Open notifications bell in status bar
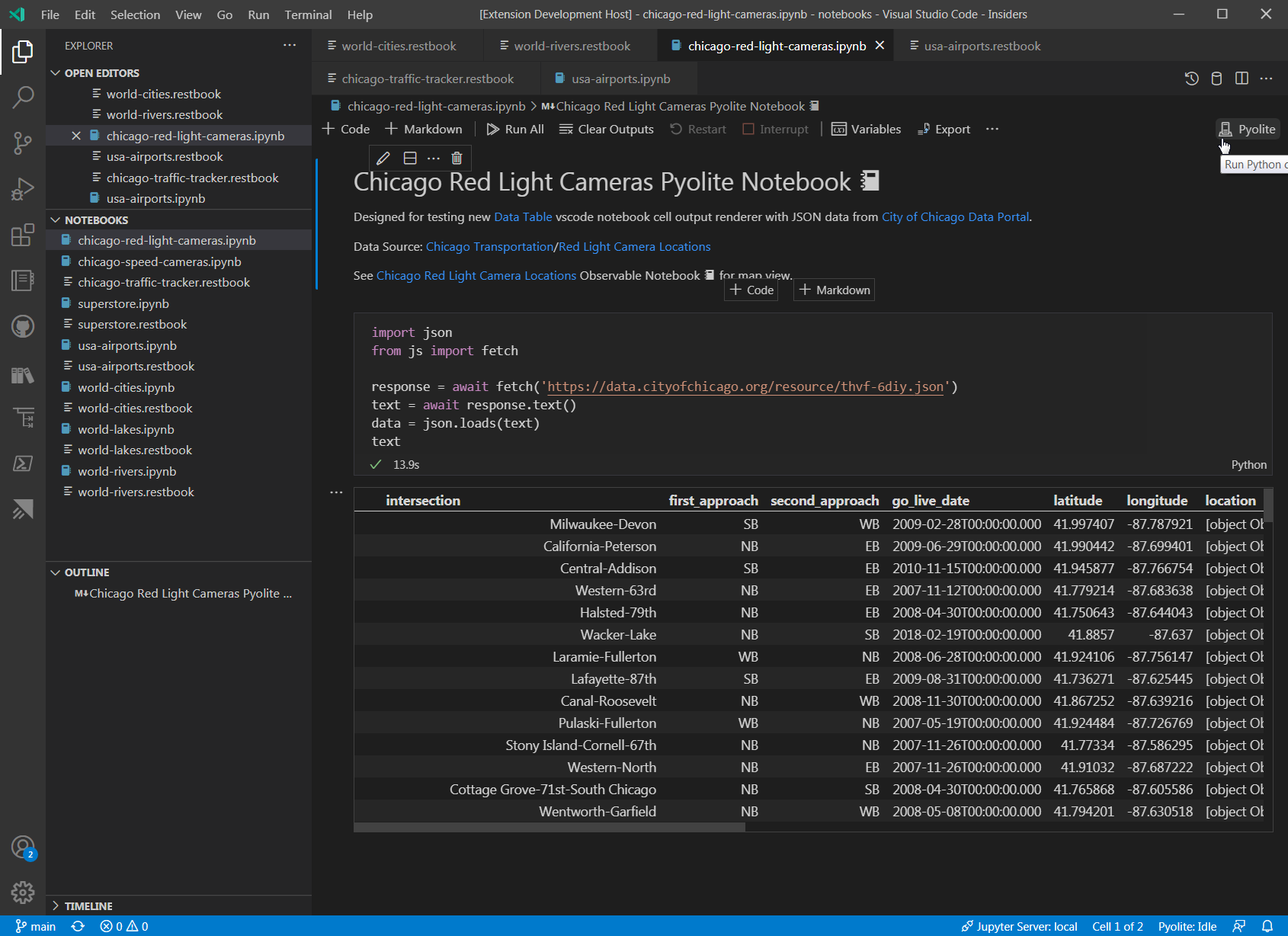The width and height of the screenshot is (1288, 936). [x=1267, y=926]
